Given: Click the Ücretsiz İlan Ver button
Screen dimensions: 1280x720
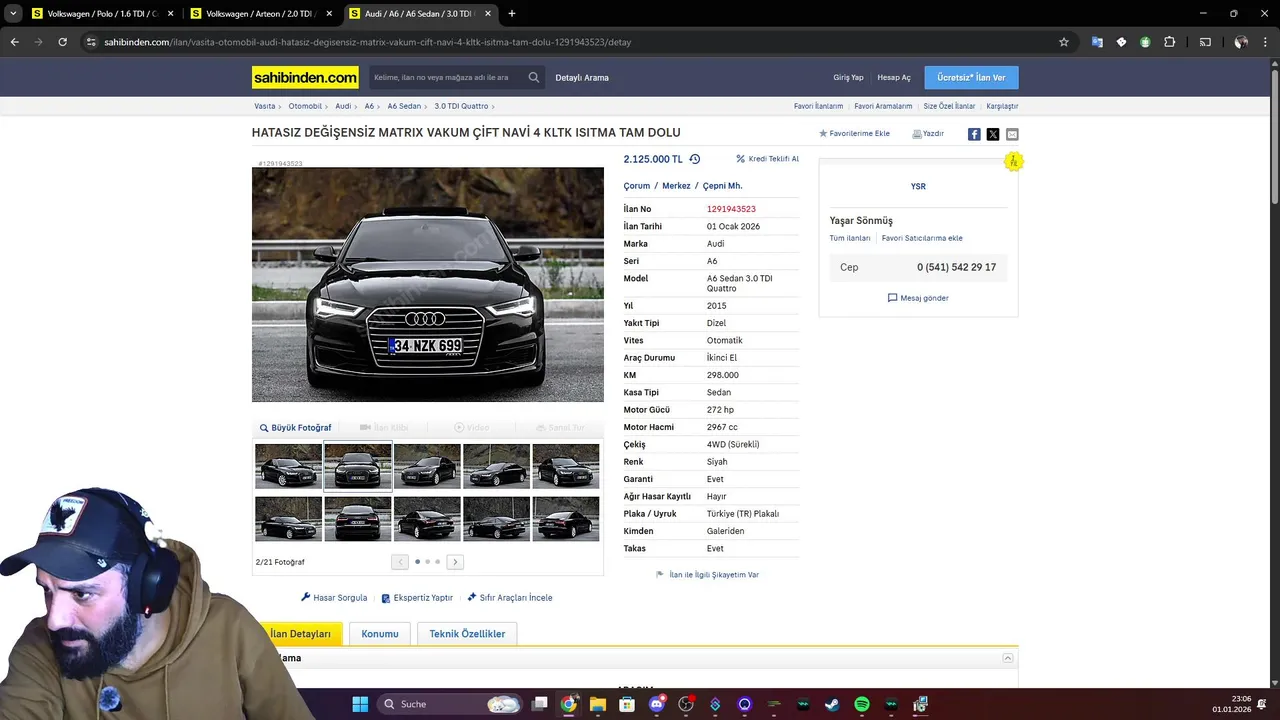Looking at the screenshot, I should [971, 77].
